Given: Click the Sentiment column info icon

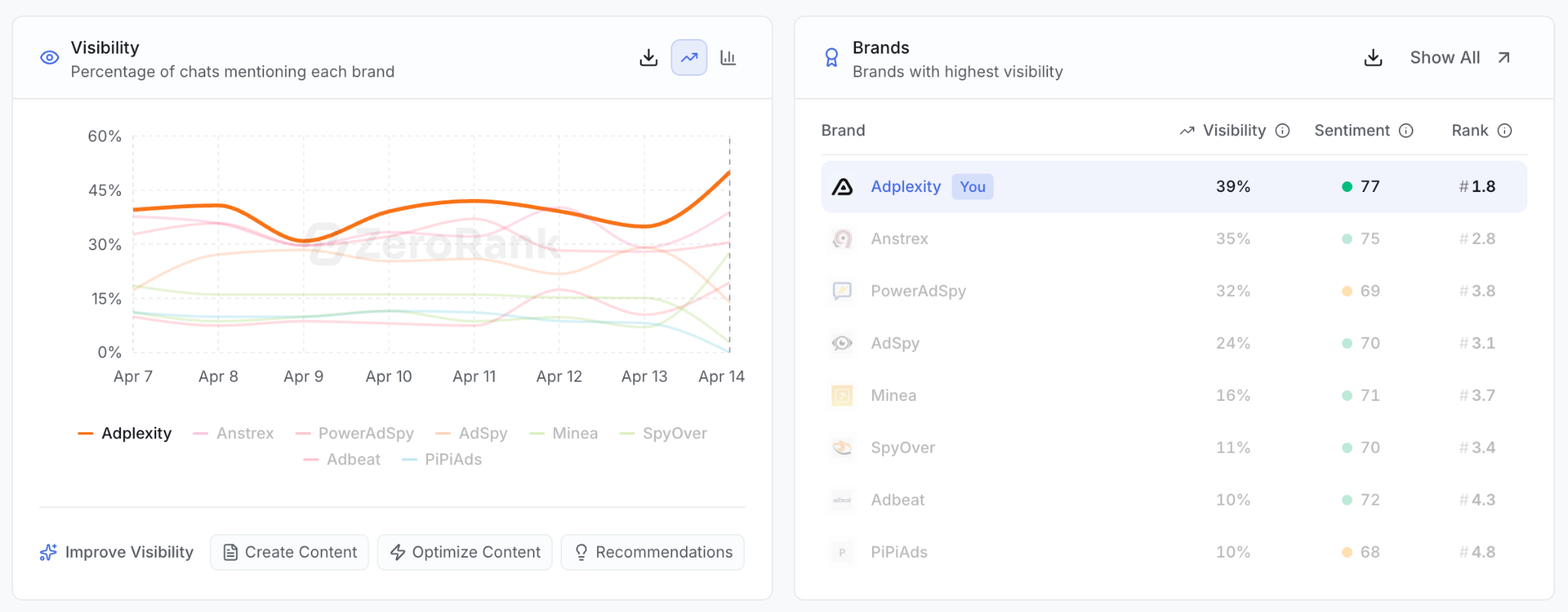Looking at the screenshot, I should click(x=1406, y=131).
